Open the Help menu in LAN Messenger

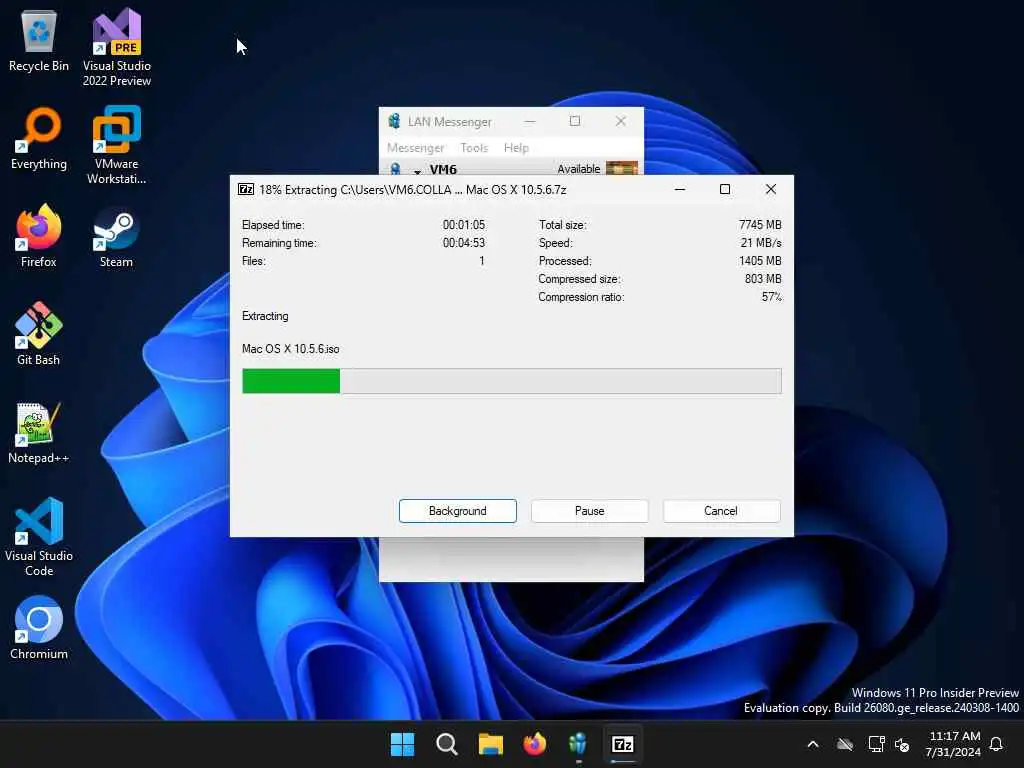[516, 148]
